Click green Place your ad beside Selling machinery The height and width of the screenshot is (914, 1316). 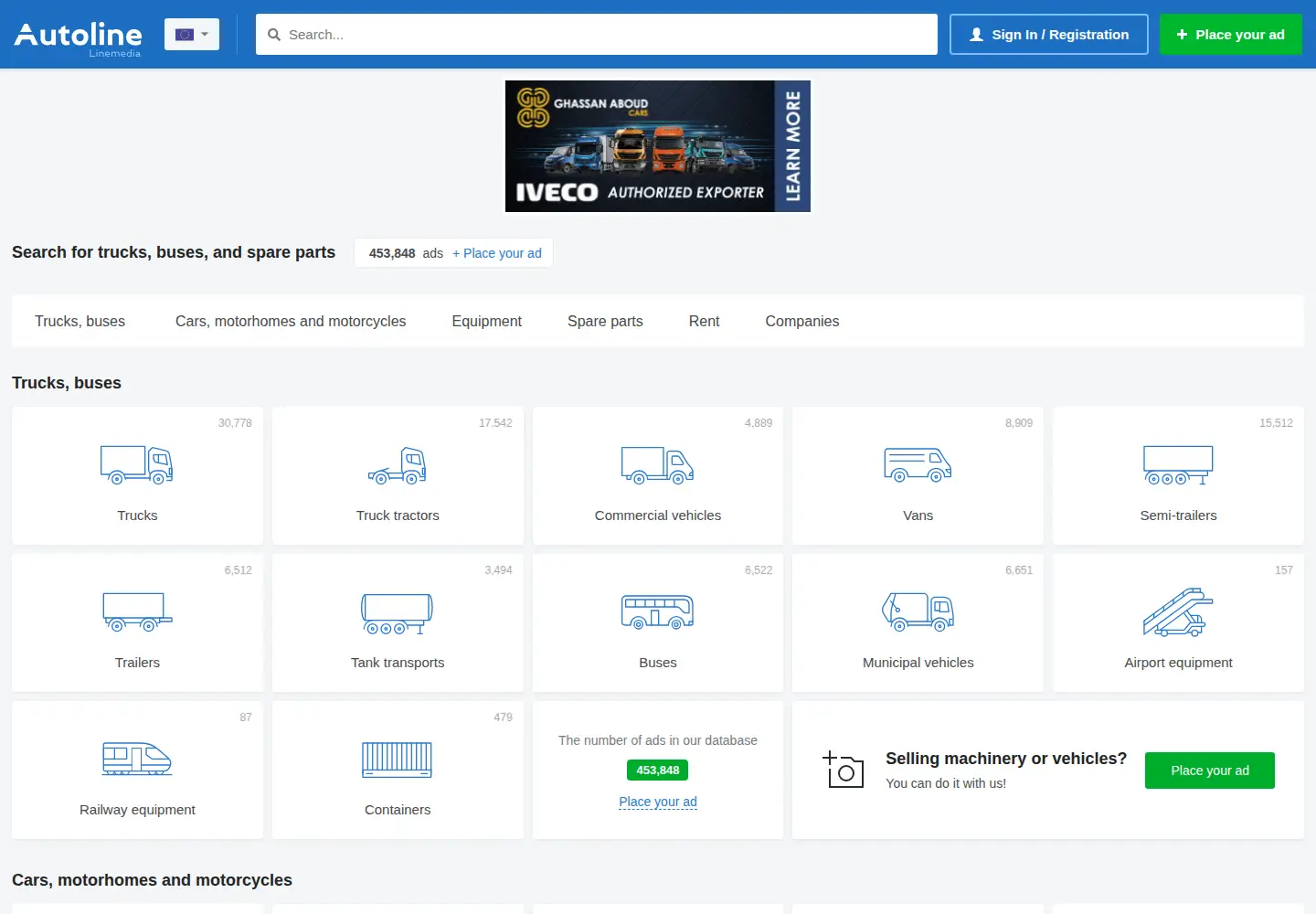pyautogui.click(x=1210, y=771)
